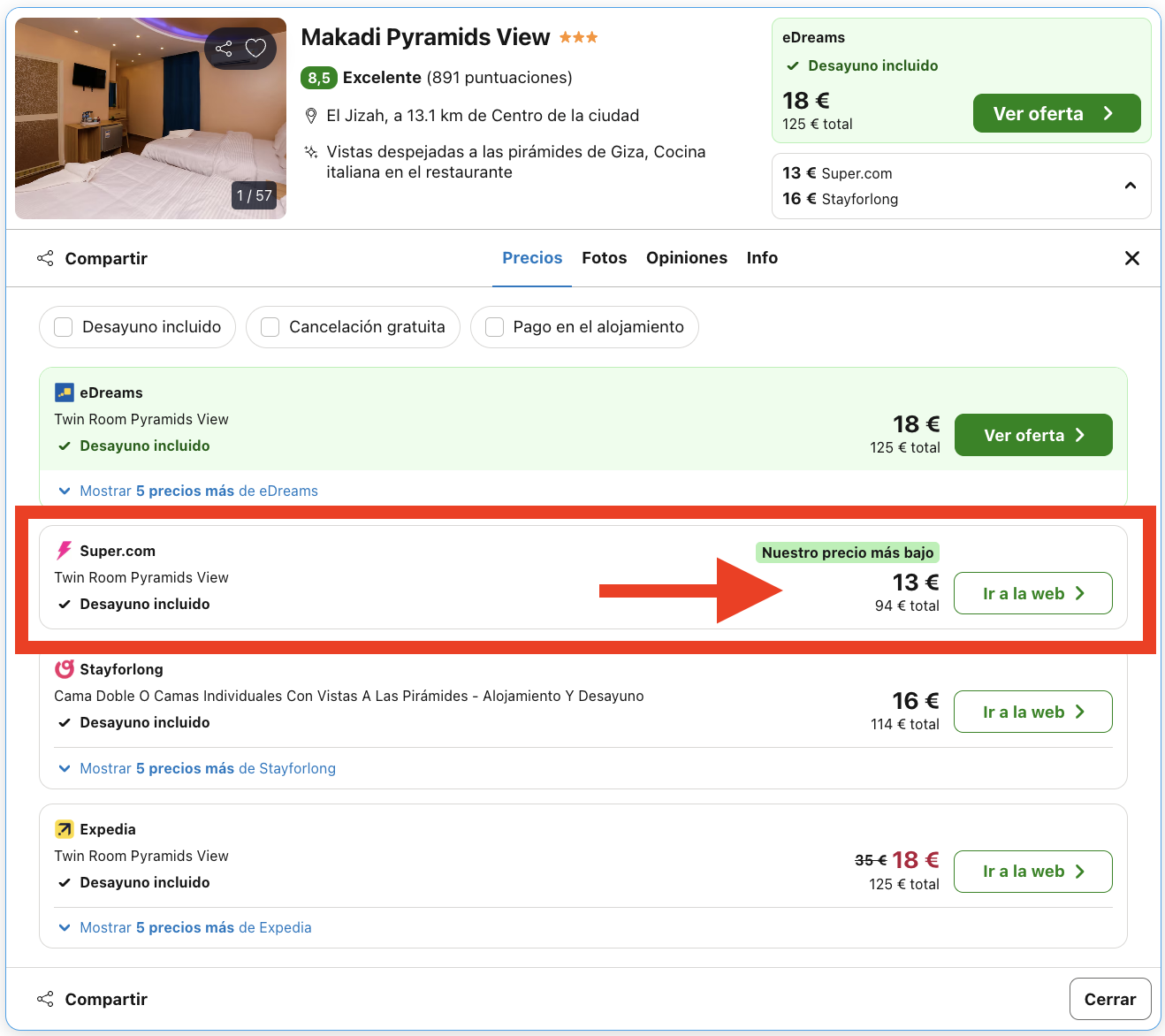Click Ir a la web for Expedia
This screenshot has height=1036, width=1165.
(1033, 872)
